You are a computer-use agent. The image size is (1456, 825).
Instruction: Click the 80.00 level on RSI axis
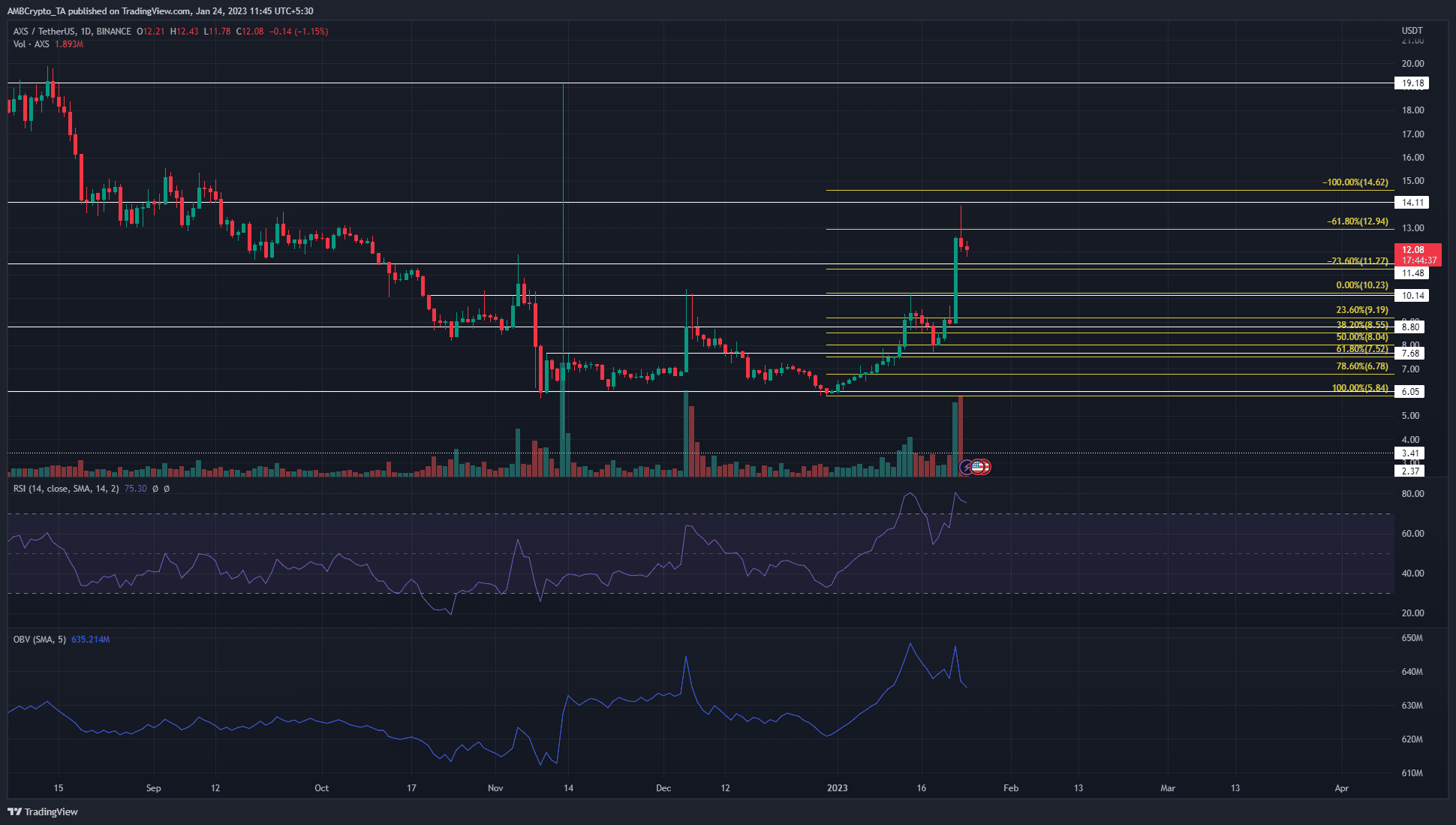click(1412, 494)
